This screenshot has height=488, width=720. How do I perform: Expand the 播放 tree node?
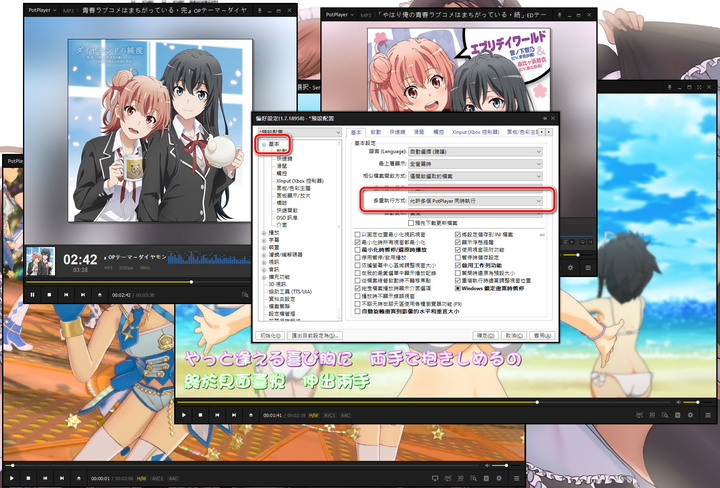(x=264, y=233)
